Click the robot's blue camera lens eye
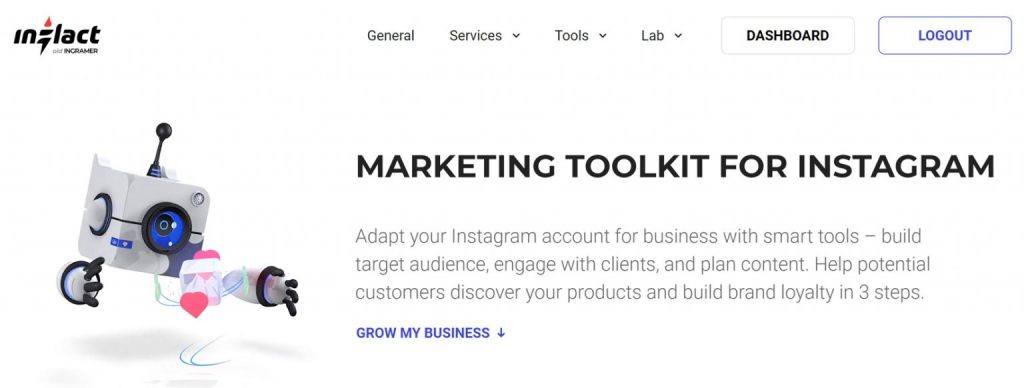Screen dimensions: 1024x388 166,227
